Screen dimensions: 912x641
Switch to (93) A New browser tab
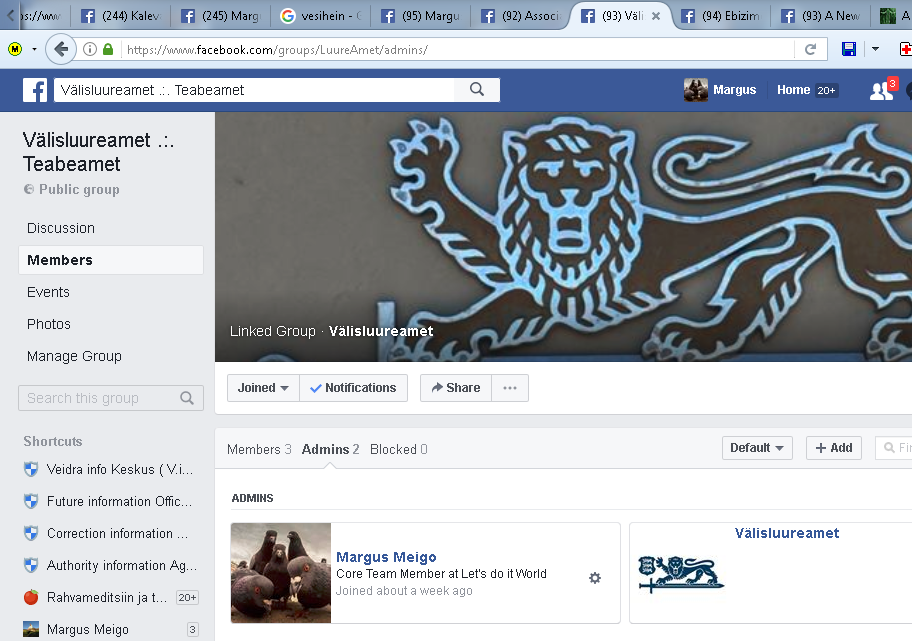[x=821, y=16]
